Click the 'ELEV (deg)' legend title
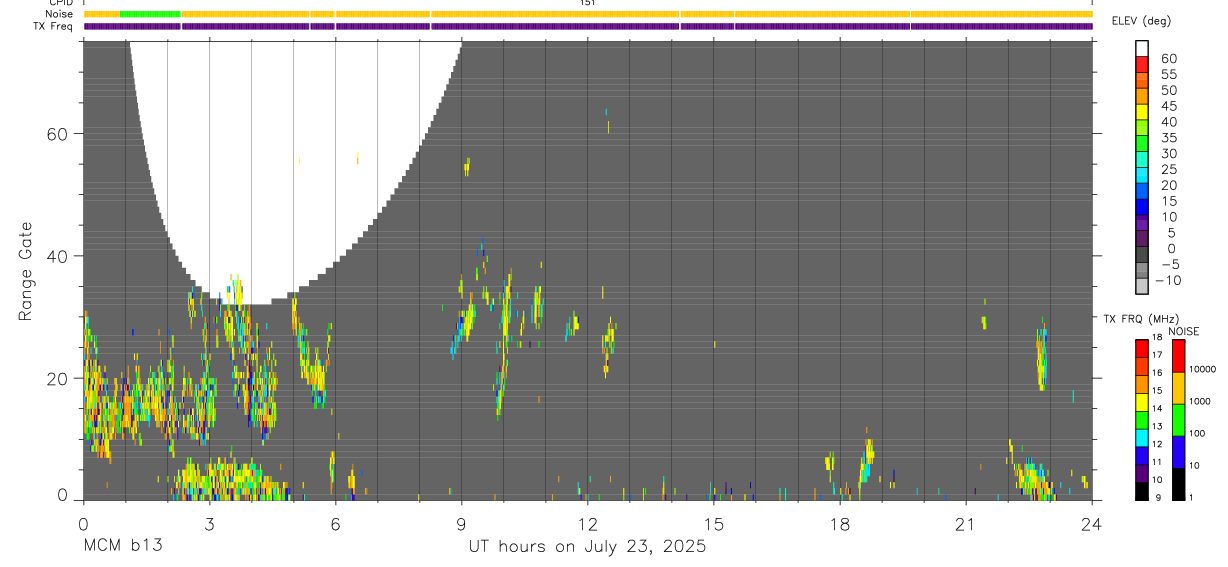This screenshot has height=567, width=1228. click(1141, 21)
